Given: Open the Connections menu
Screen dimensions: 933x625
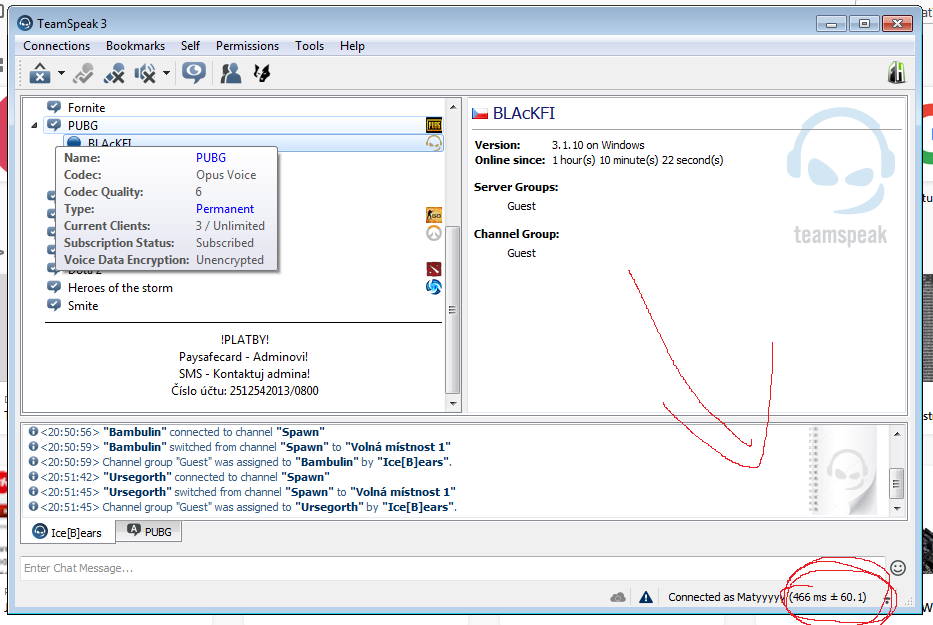Looking at the screenshot, I should [x=57, y=46].
